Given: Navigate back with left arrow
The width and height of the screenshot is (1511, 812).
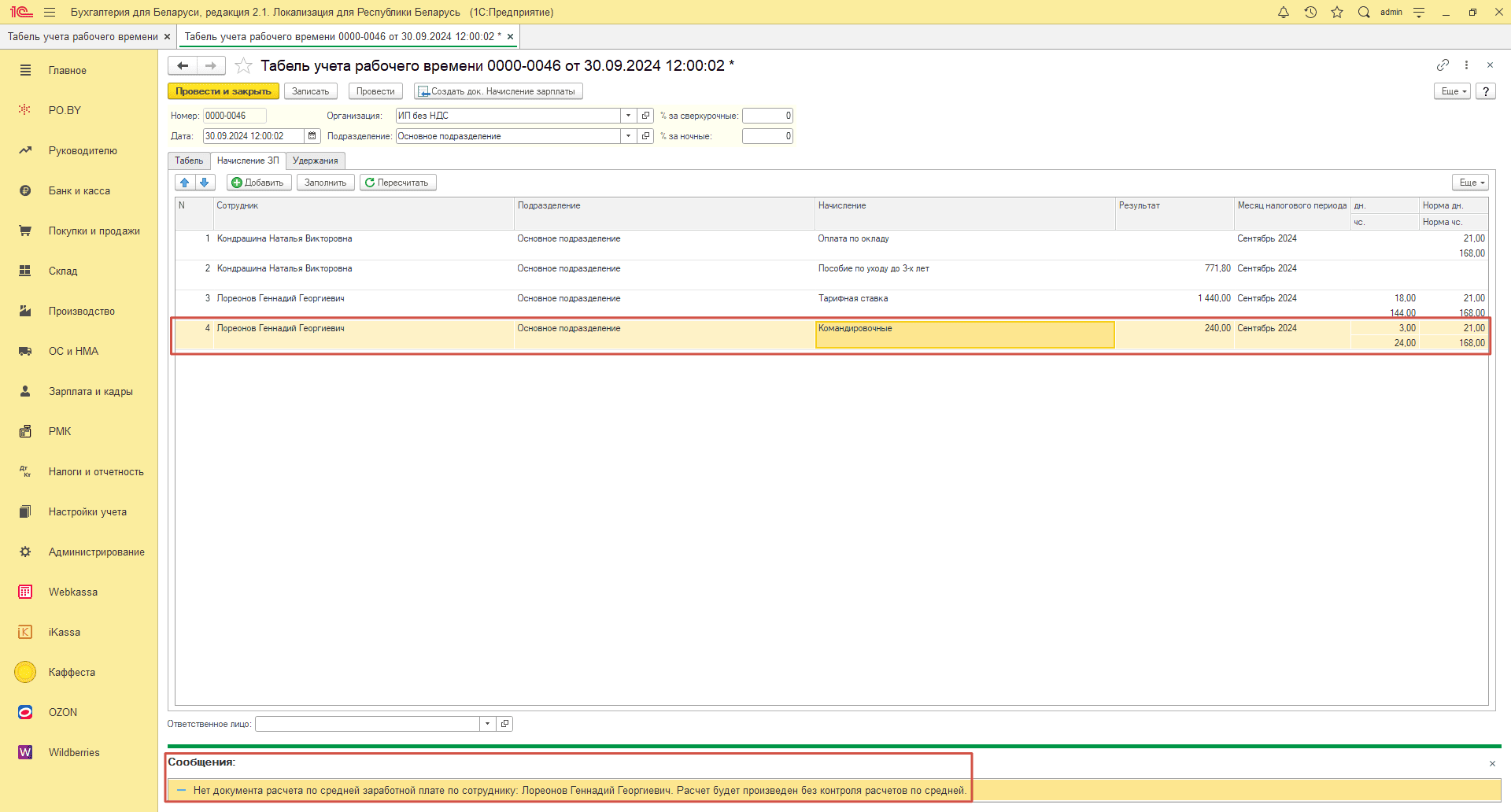Looking at the screenshot, I should click(x=183, y=66).
